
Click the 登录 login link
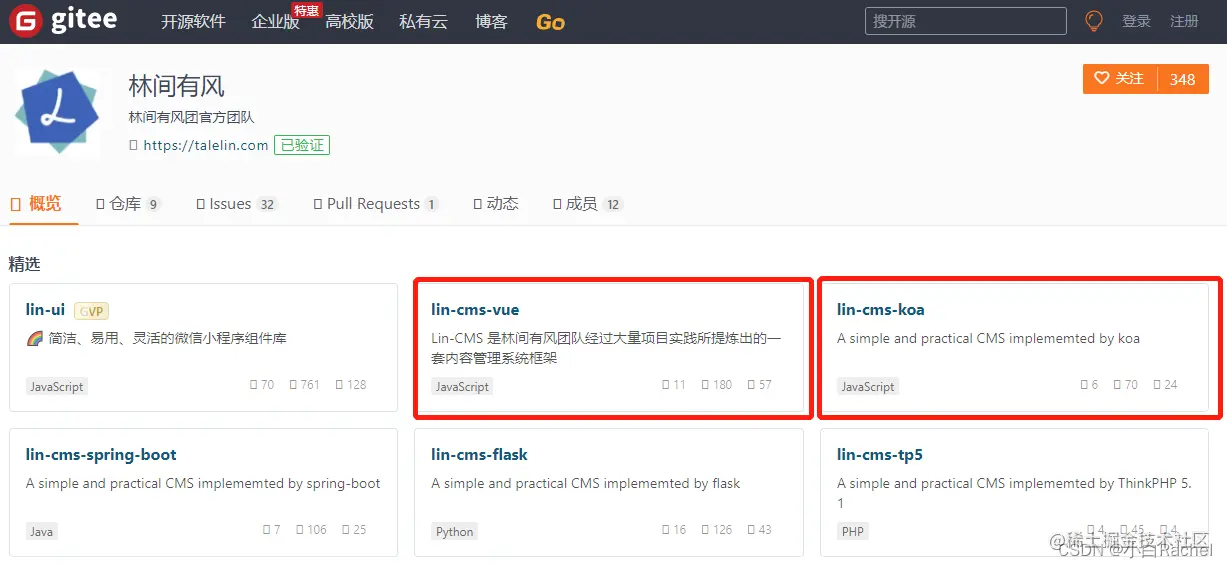pos(1136,21)
